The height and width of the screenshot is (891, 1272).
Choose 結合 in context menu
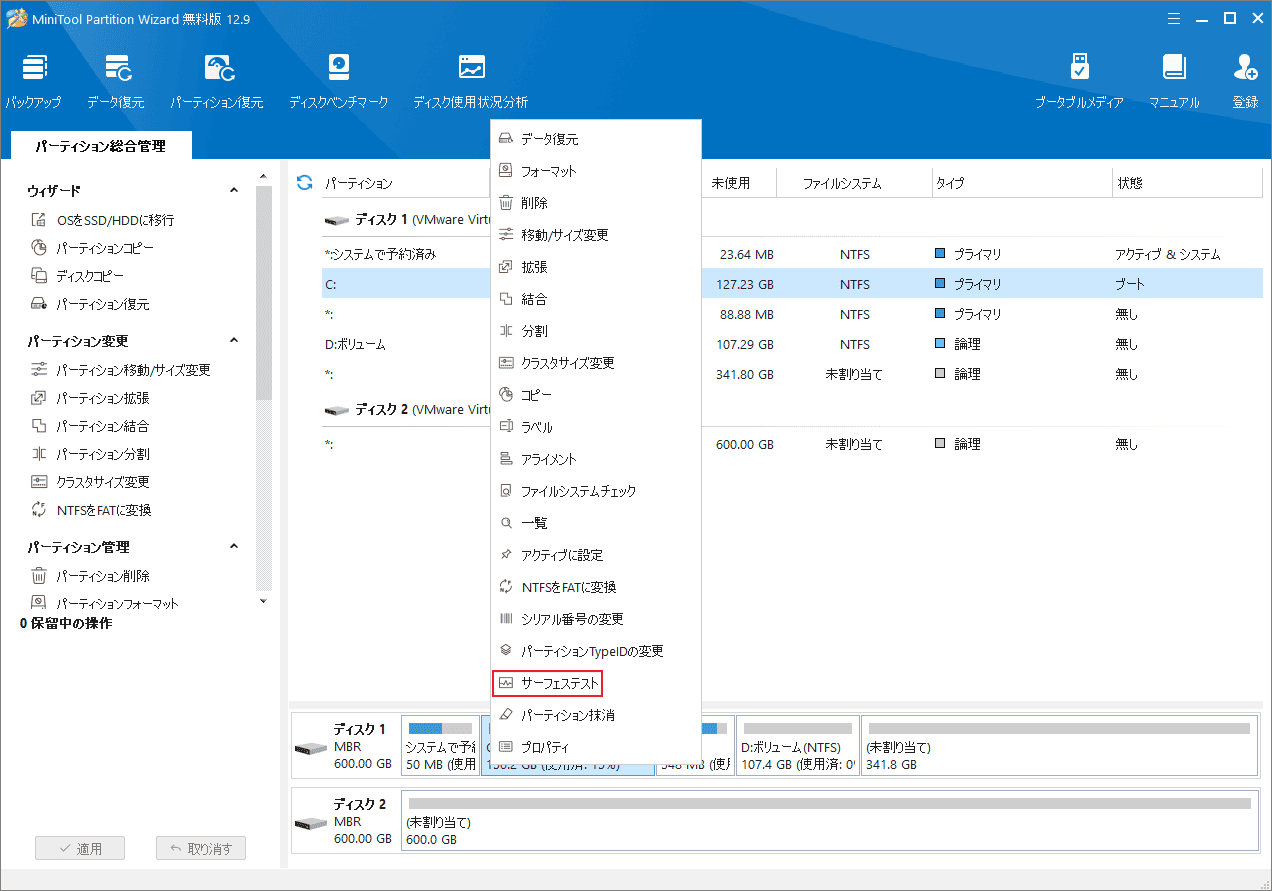596,299
